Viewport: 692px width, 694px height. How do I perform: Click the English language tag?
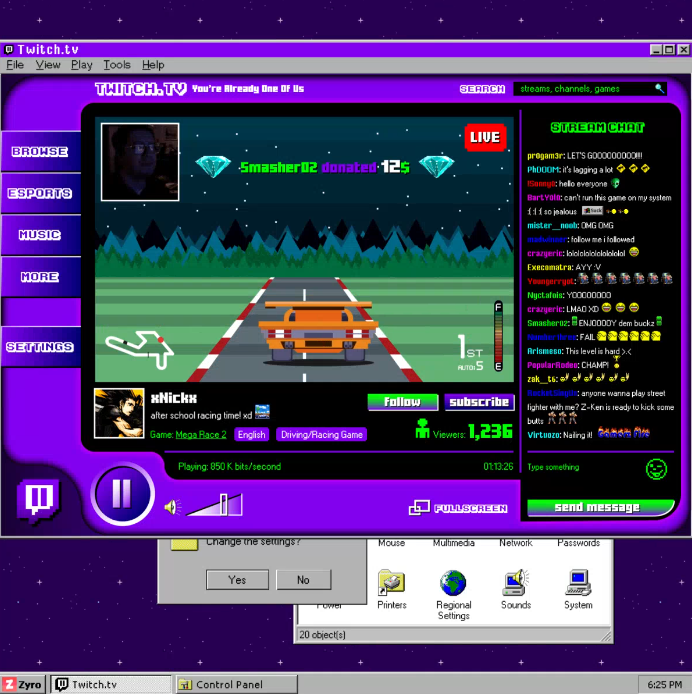point(251,435)
